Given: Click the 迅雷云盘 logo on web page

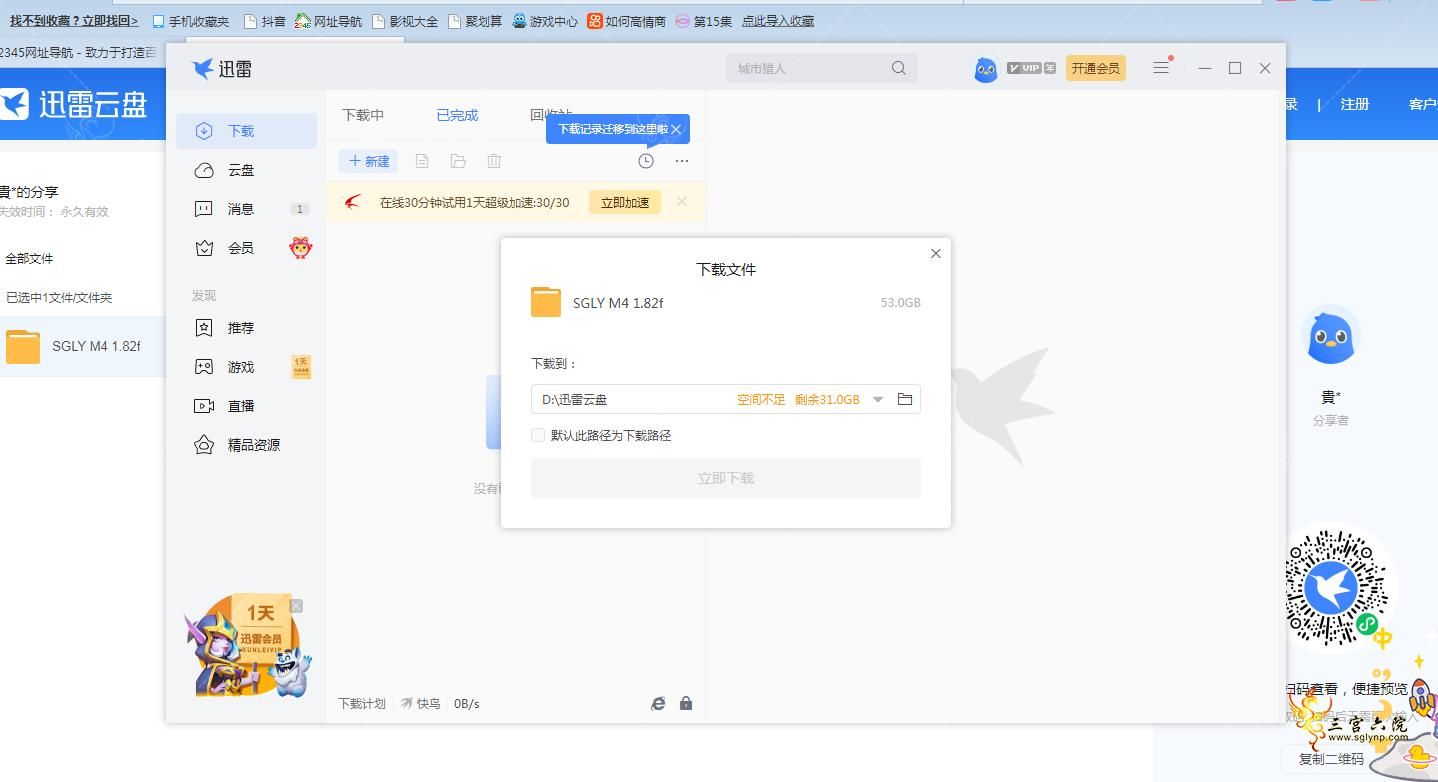Looking at the screenshot, I should 74,104.
